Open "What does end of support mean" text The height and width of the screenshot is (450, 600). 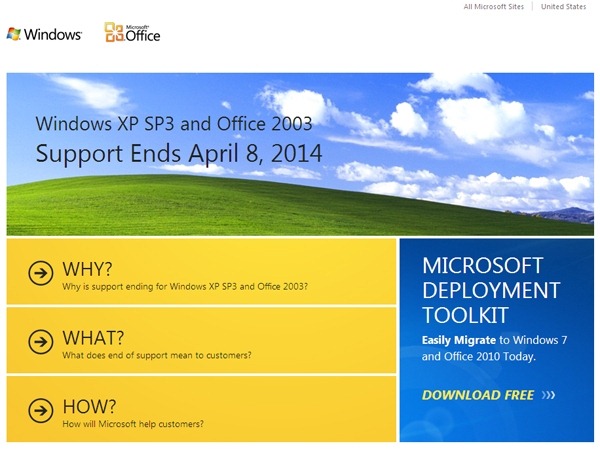(156, 355)
